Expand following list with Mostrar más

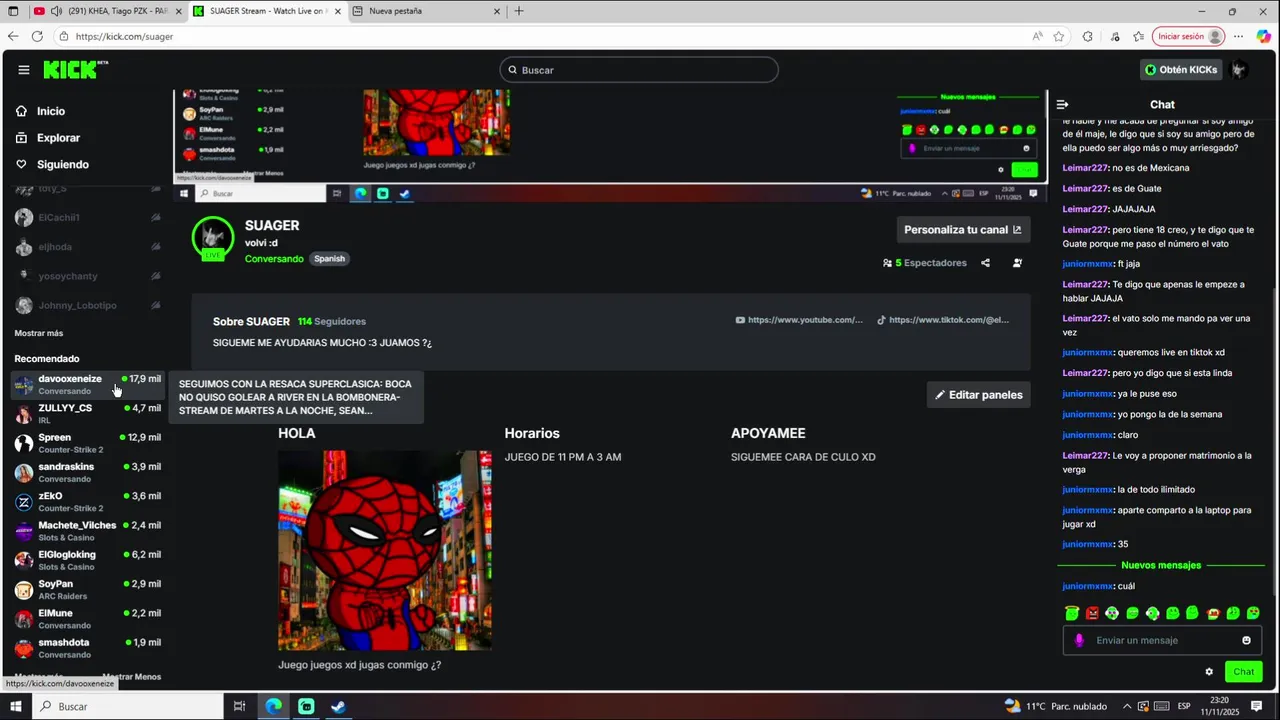tap(39, 333)
